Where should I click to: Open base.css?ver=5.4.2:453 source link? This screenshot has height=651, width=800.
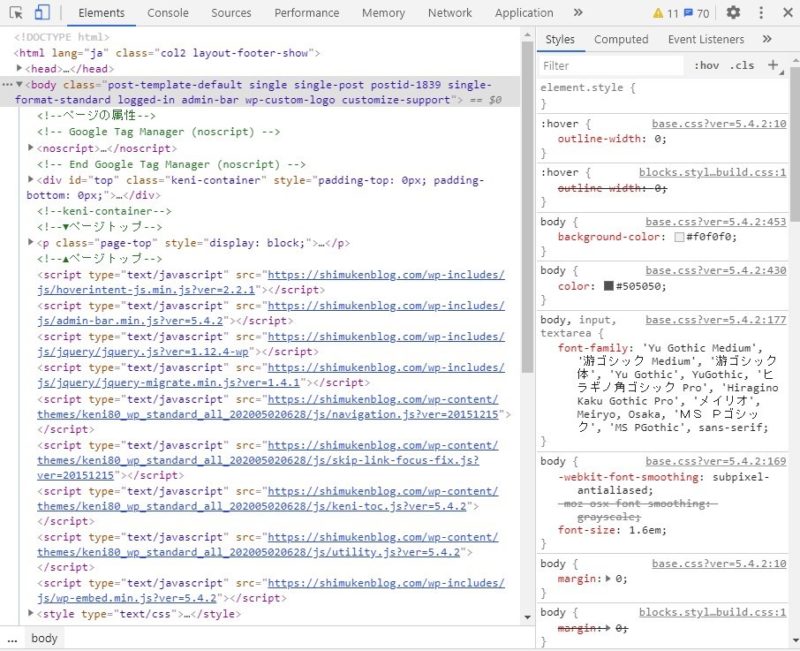pyautogui.click(x=715, y=221)
